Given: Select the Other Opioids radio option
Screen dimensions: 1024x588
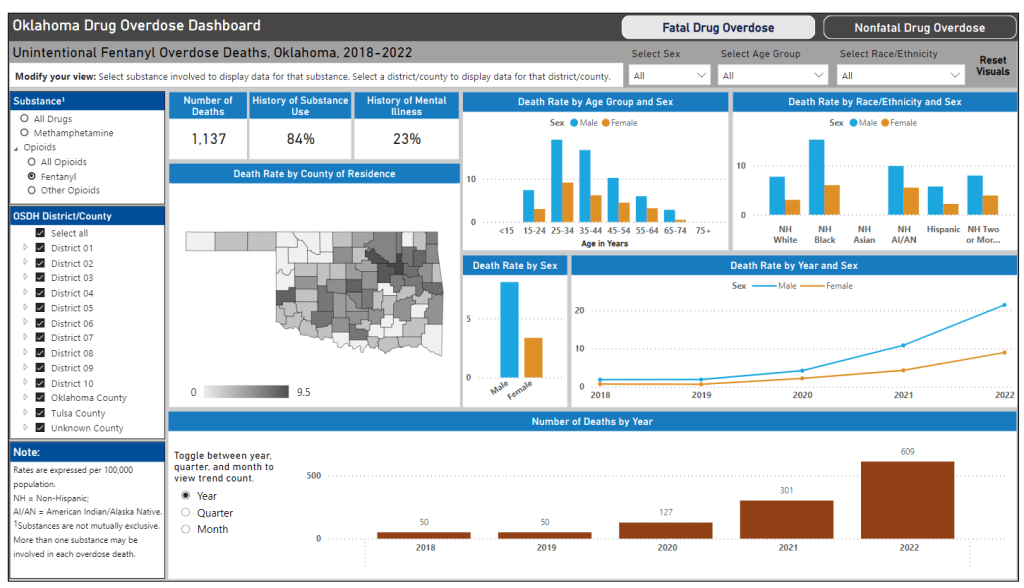Looking at the screenshot, I should tap(32, 190).
